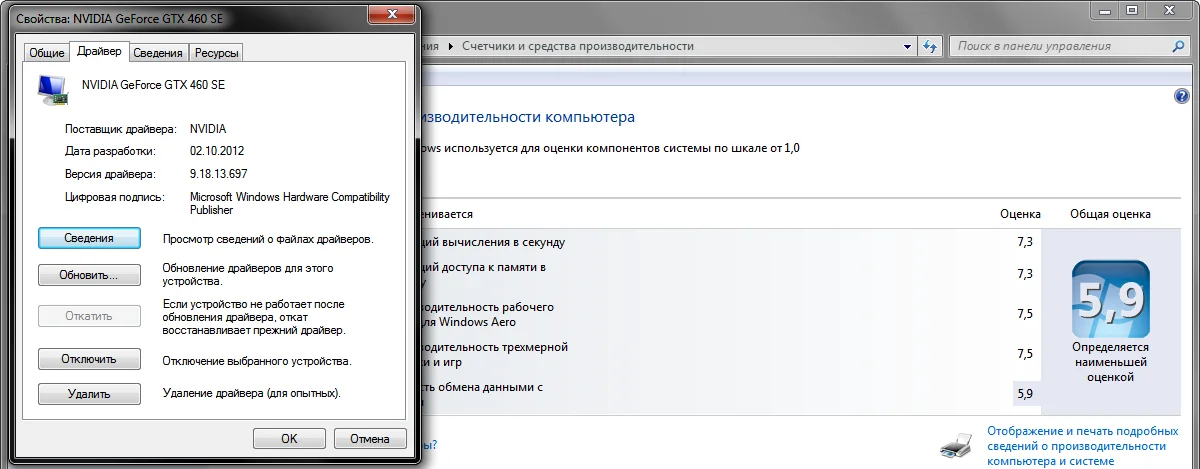Viewport: 1200px width, 469px height.
Task: Click the Общая оценка column header
Action: [x=1110, y=214]
